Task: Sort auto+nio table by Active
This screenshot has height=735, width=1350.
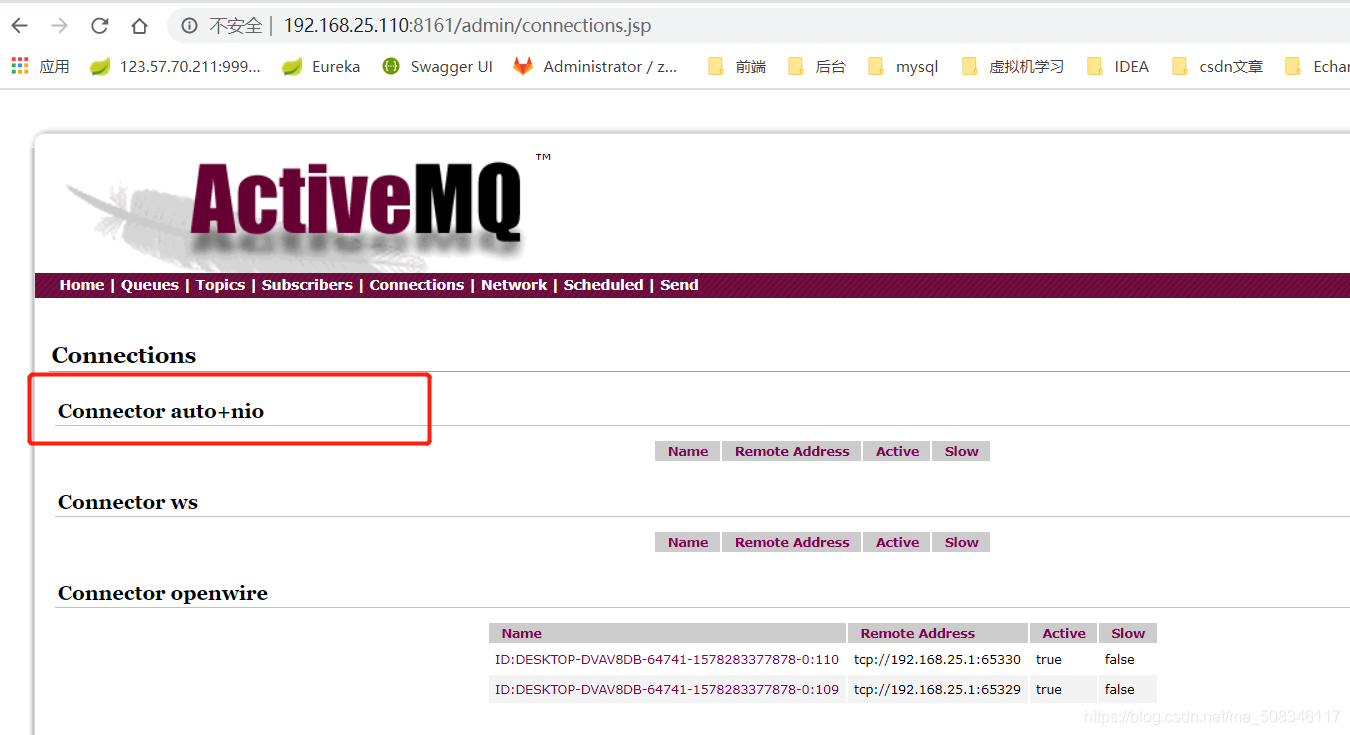Action: pos(897,452)
